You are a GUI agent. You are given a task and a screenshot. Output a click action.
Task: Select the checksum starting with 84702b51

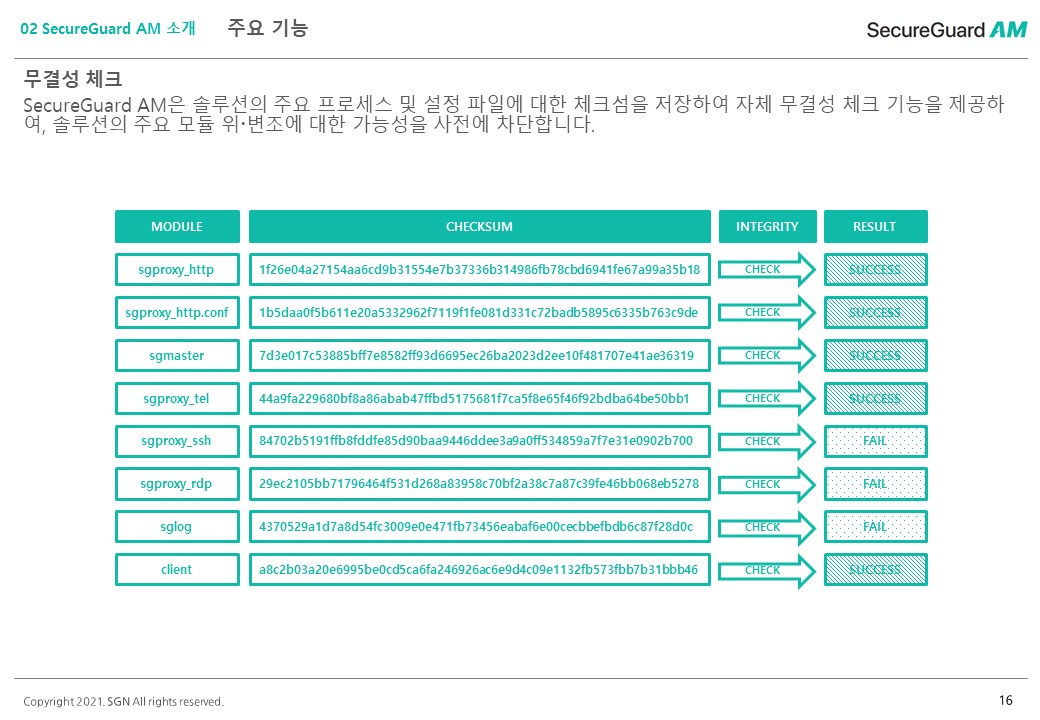click(480, 442)
